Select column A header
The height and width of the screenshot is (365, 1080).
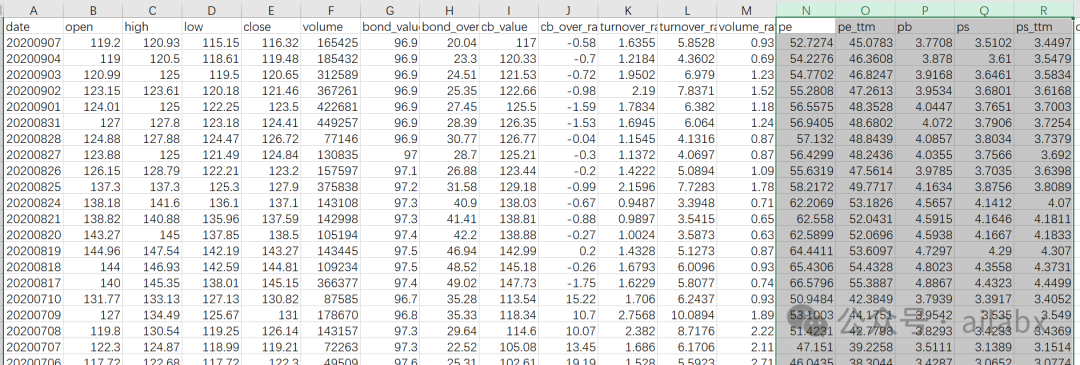33,10
